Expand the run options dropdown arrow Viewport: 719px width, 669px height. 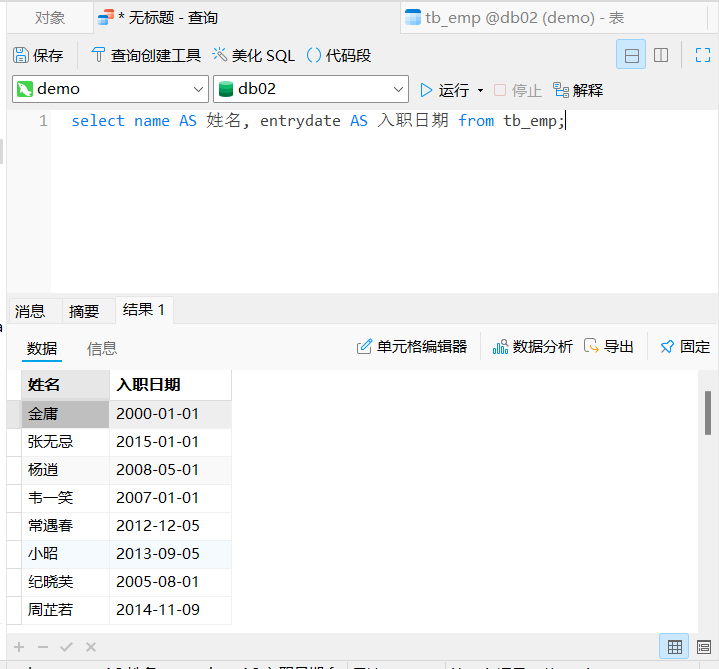[481, 90]
